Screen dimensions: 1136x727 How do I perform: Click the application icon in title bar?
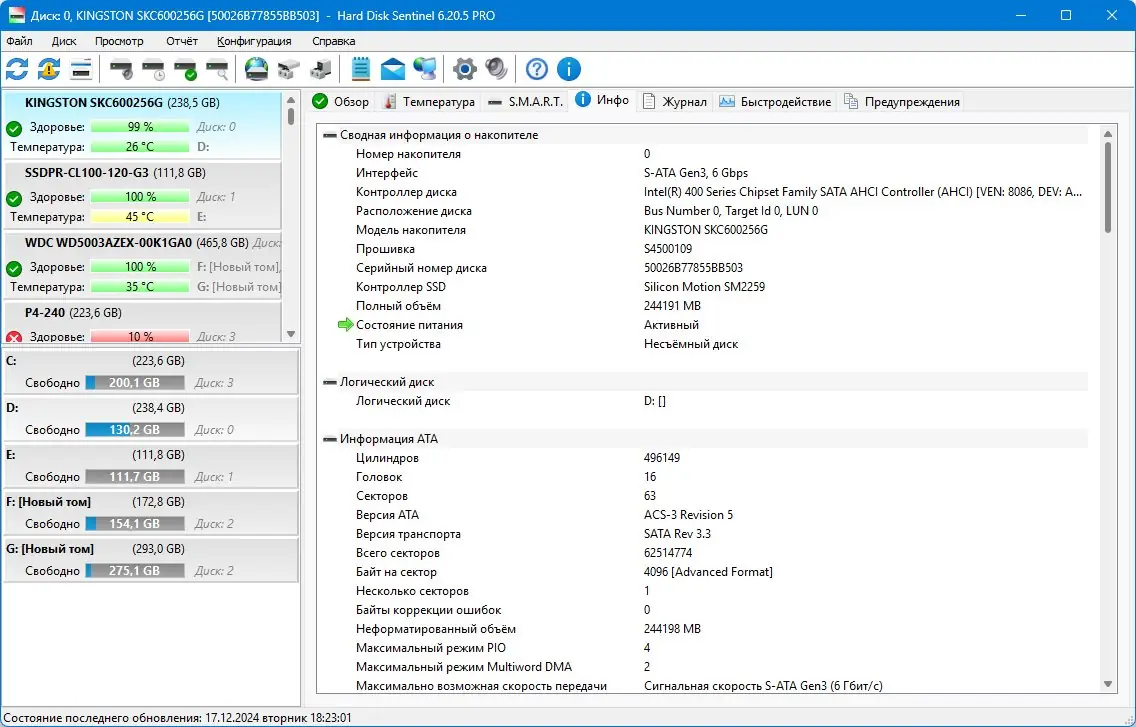16,15
